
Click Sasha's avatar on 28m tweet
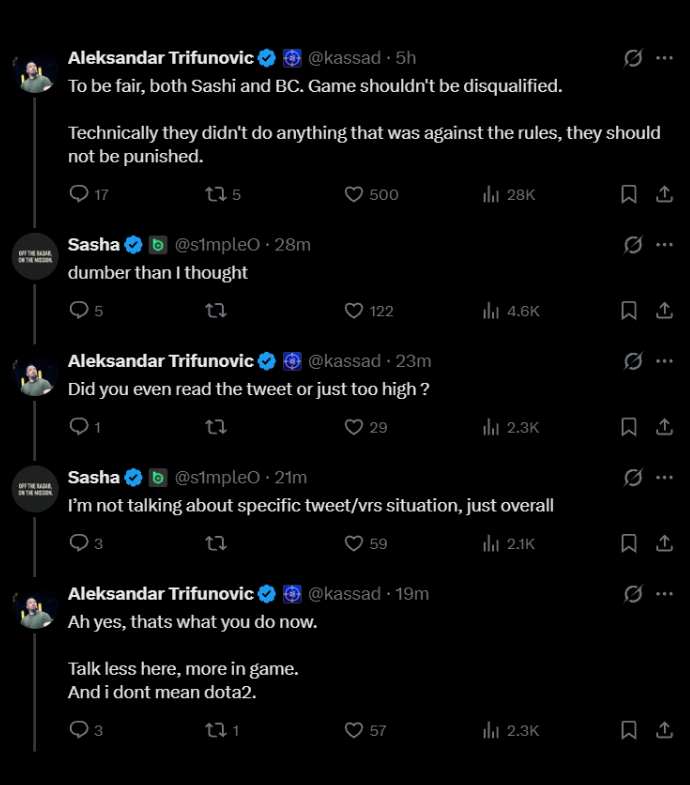coord(35,256)
